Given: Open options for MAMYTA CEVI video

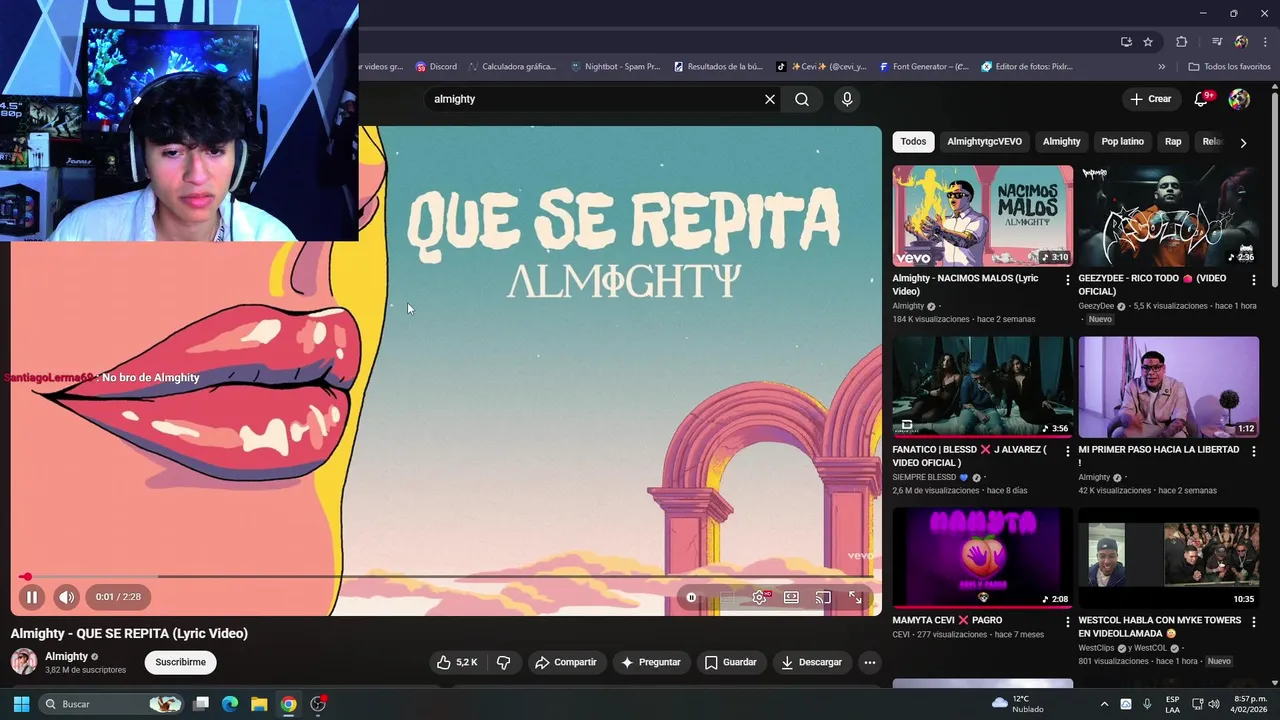Looking at the screenshot, I should pyautogui.click(x=1067, y=622).
